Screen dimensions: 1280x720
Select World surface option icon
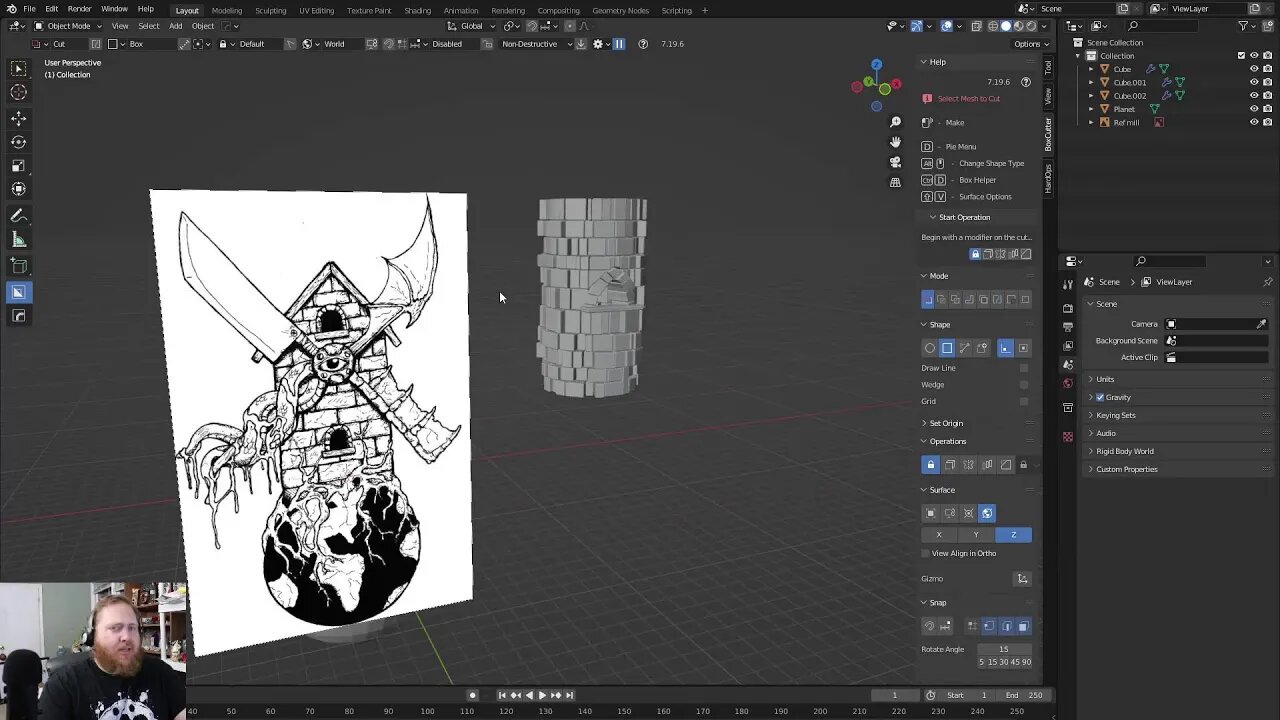987,513
